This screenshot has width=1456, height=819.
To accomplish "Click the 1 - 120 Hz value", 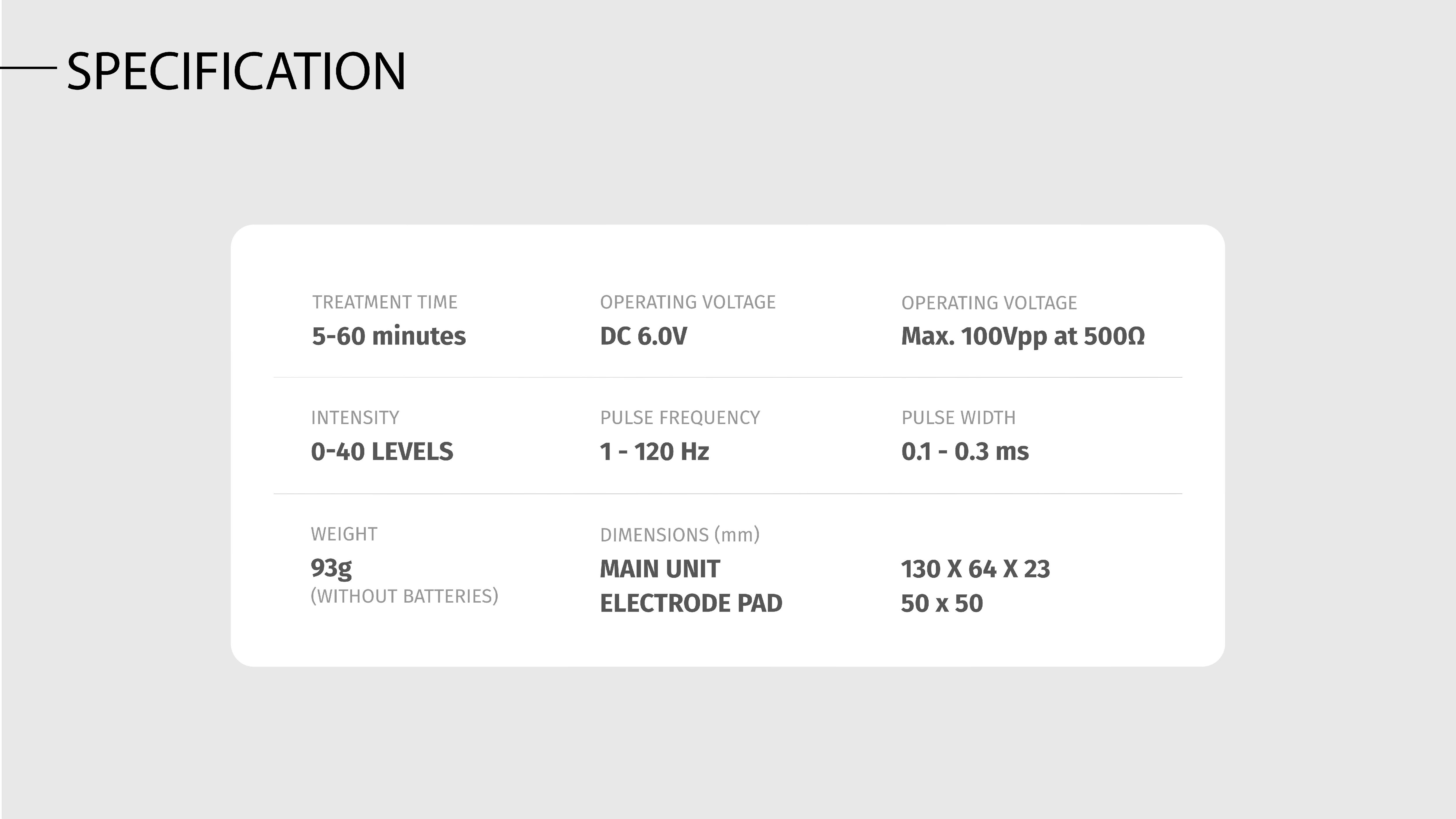I will coord(655,452).
